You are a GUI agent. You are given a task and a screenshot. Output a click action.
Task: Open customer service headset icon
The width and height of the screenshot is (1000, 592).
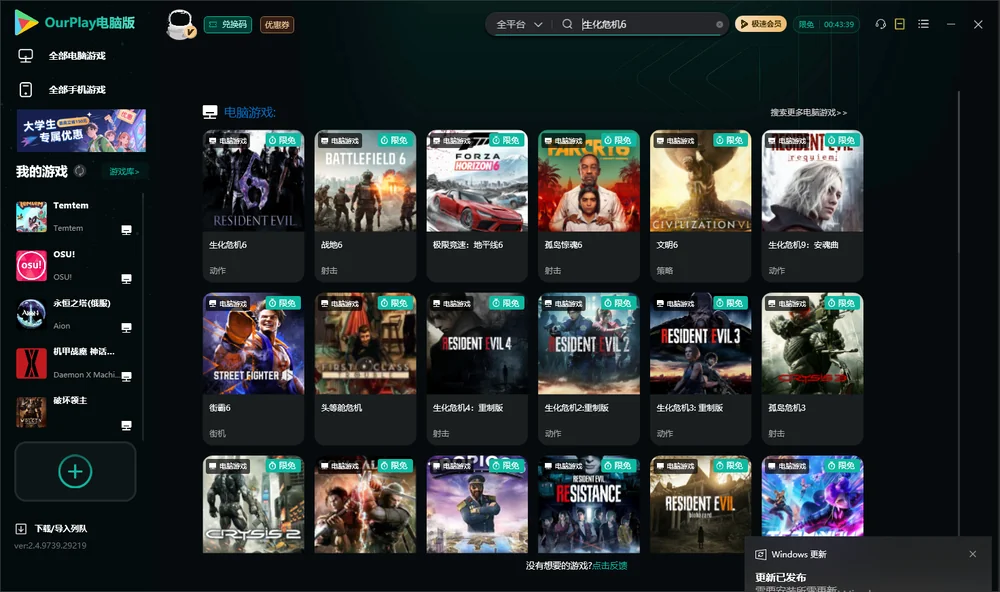pos(881,24)
